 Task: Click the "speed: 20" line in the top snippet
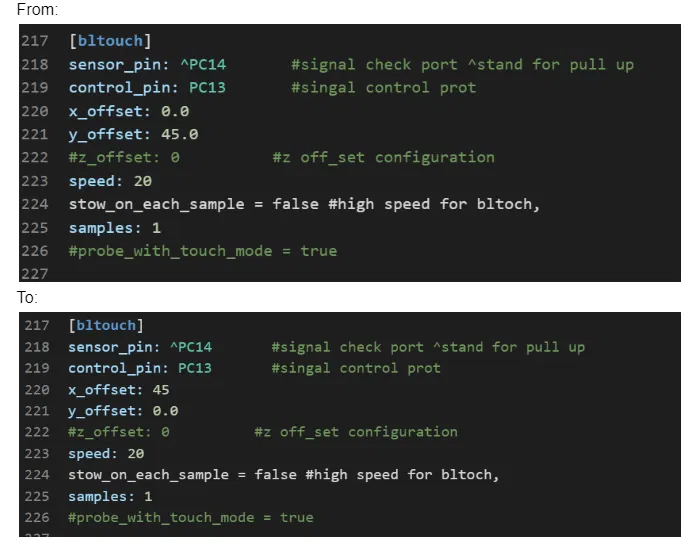point(110,181)
